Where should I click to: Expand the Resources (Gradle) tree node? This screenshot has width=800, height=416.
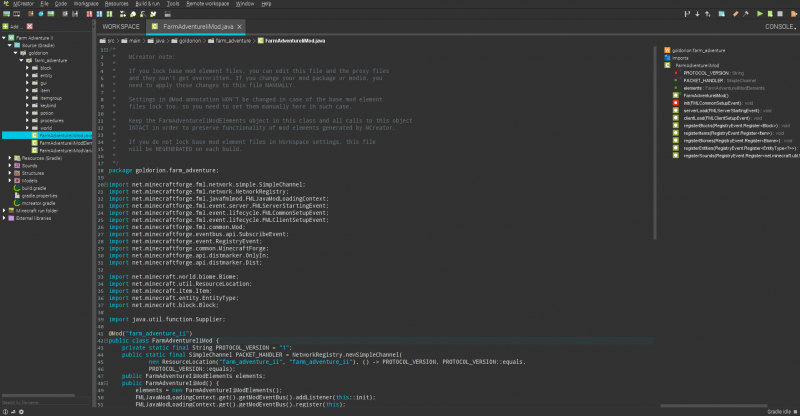(x=10, y=158)
